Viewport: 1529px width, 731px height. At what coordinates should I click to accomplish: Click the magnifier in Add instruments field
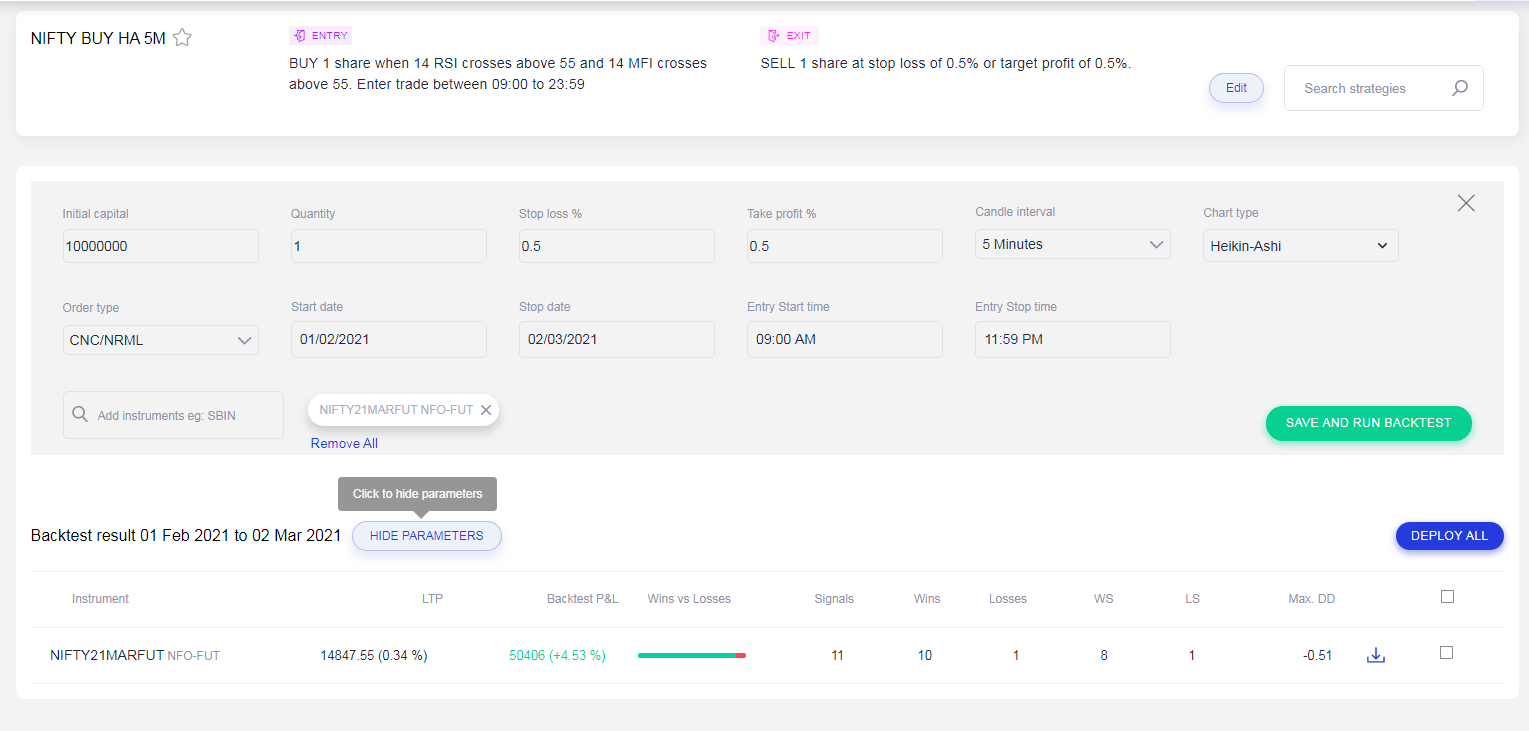[x=80, y=414]
